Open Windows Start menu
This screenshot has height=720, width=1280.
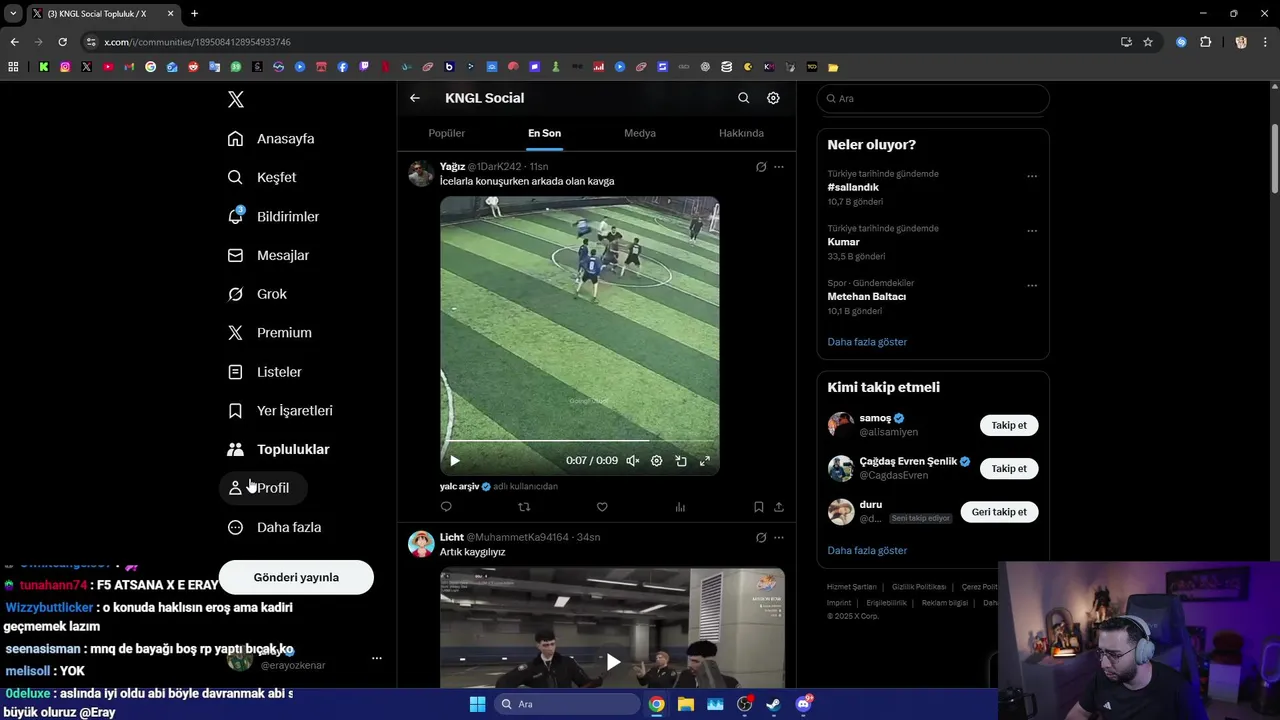point(477,704)
